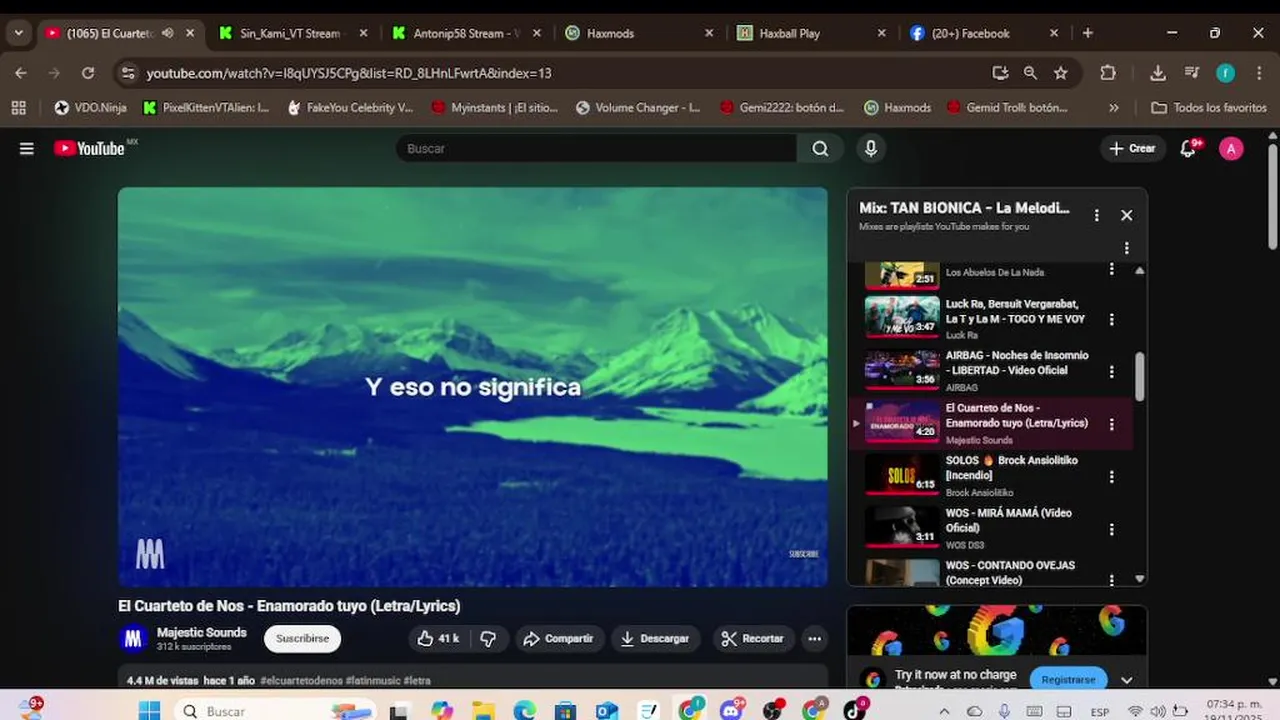Screen dimensions: 1280x720
Task: Open Chrome three-dot menu
Action: pyautogui.click(x=1258, y=73)
